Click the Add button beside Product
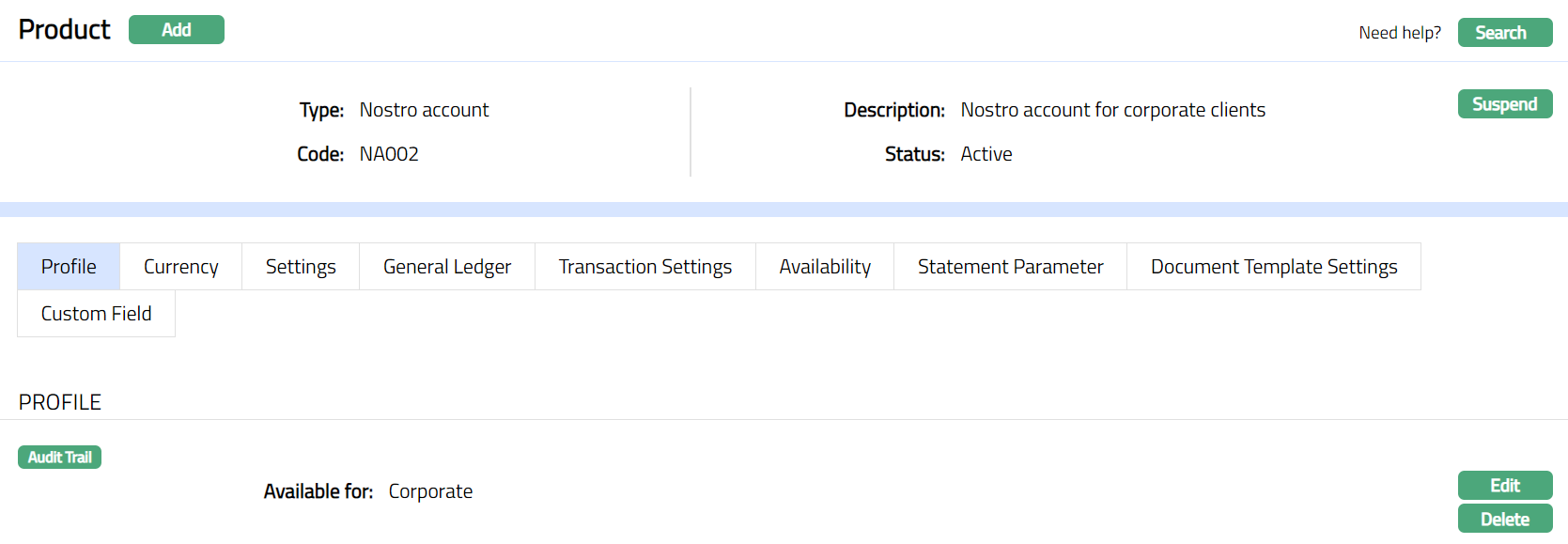1568x544 pixels. pyautogui.click(x=176, y=30)
